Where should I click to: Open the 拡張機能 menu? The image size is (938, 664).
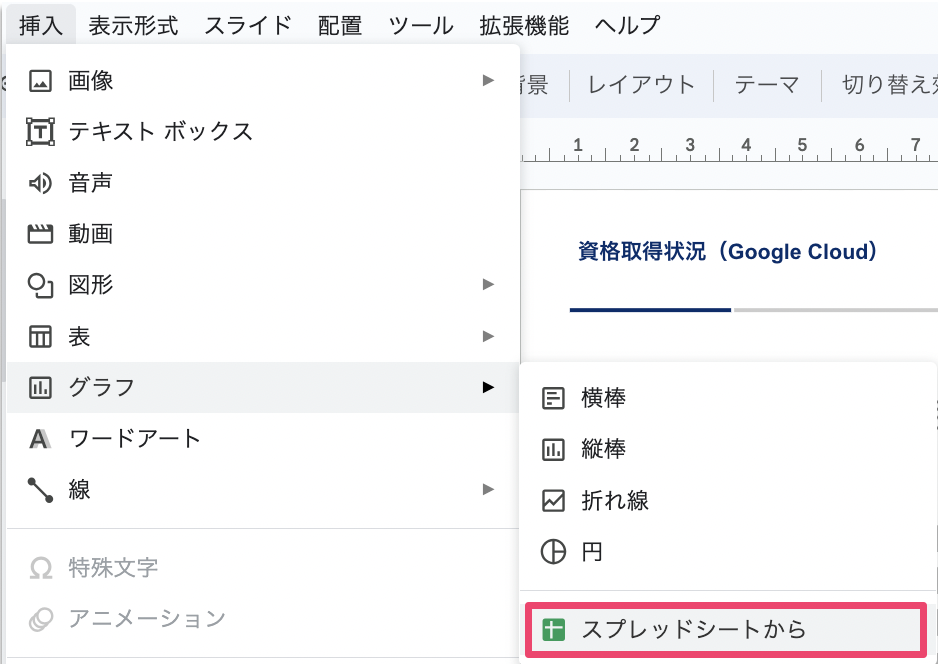click(x=524, y=25)
